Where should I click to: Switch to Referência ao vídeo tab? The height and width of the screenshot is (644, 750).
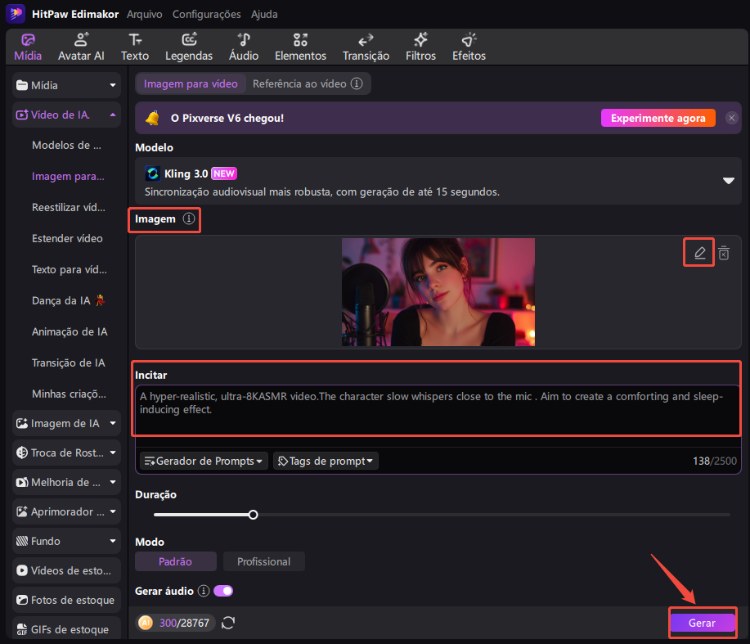click(299, 84)
